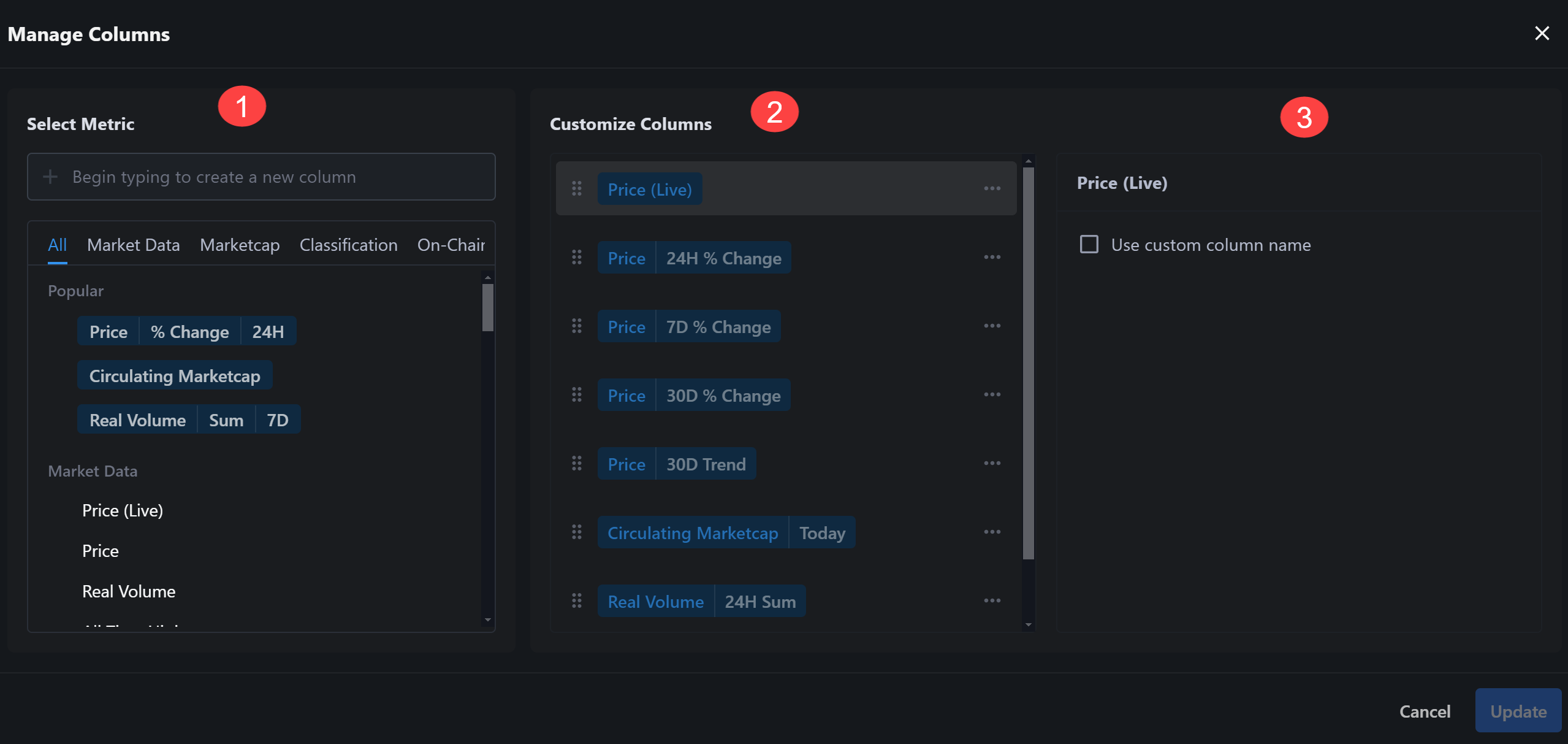Click the plus icon in new column field
1568x744 pixels.
click(x=50, y=177)
